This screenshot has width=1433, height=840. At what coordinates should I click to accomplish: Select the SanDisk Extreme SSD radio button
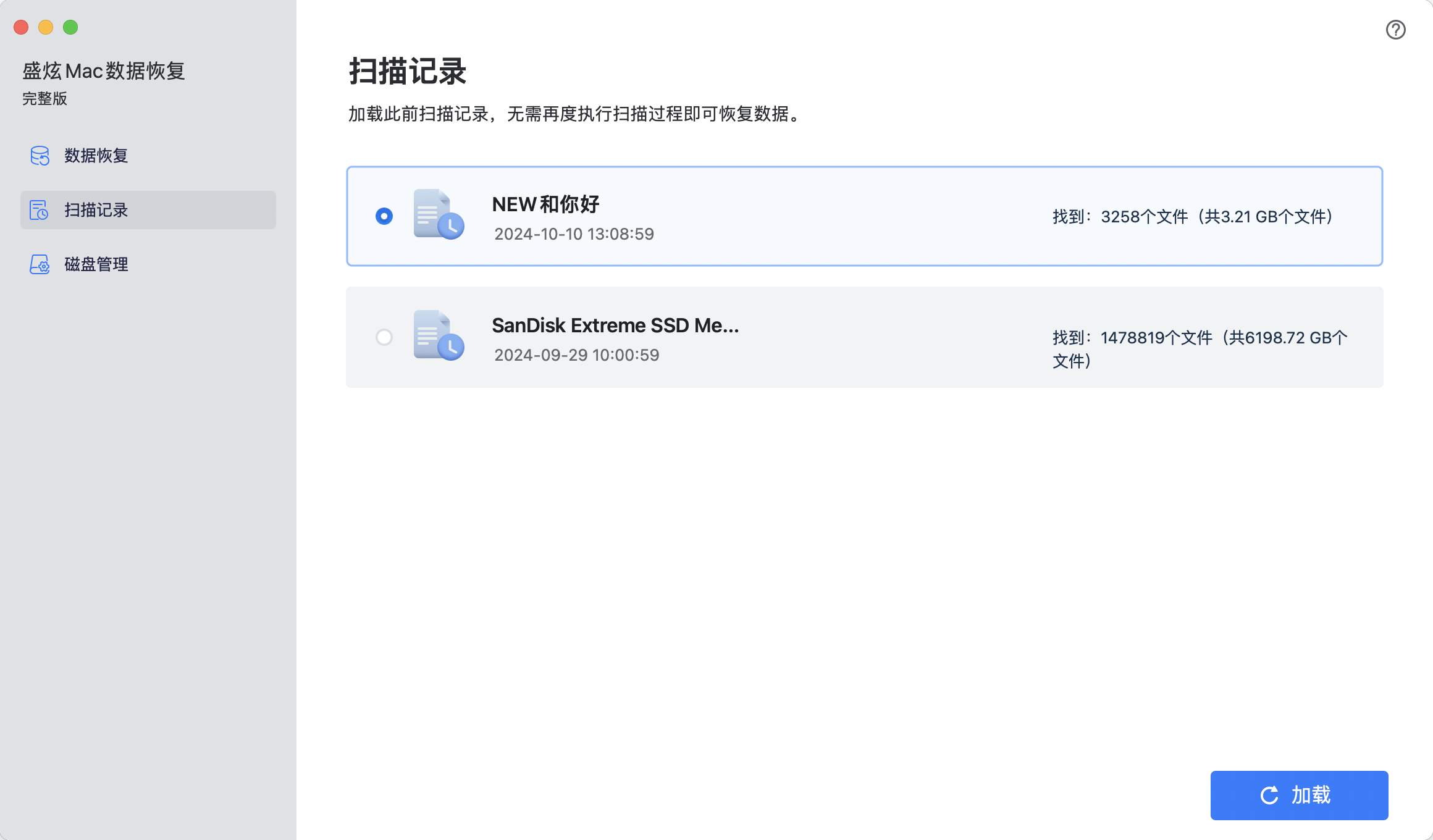coord(384,337)
